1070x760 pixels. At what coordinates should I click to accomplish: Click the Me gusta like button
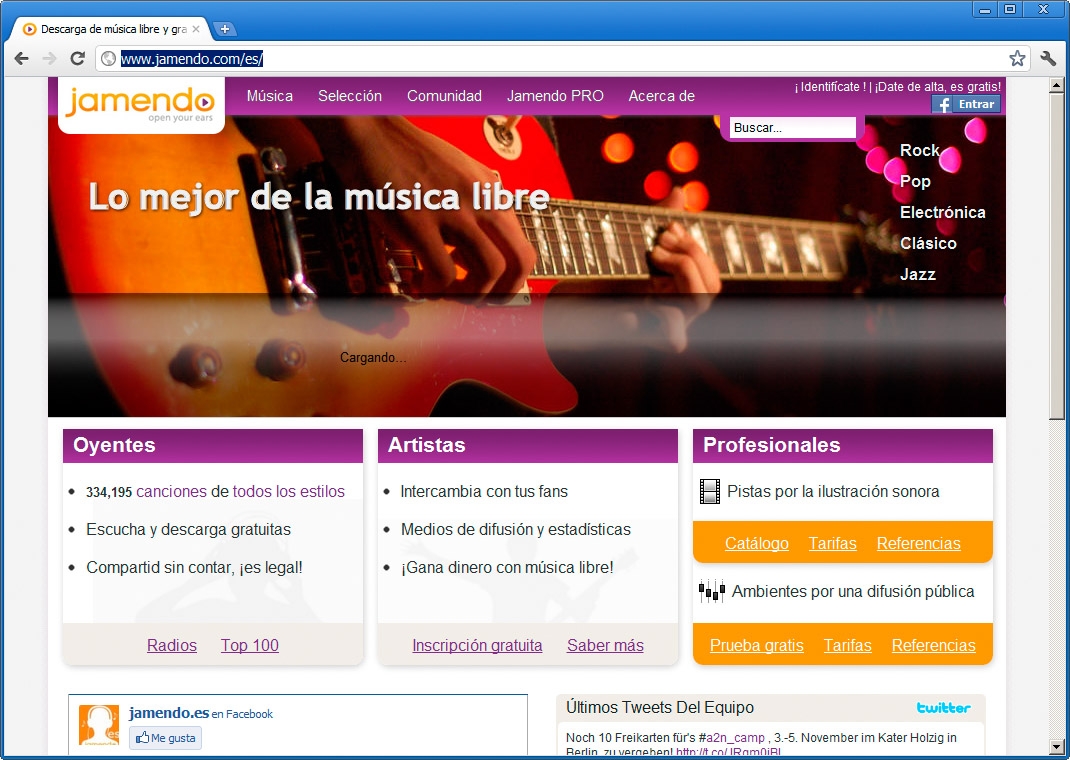tap(166, 738)
